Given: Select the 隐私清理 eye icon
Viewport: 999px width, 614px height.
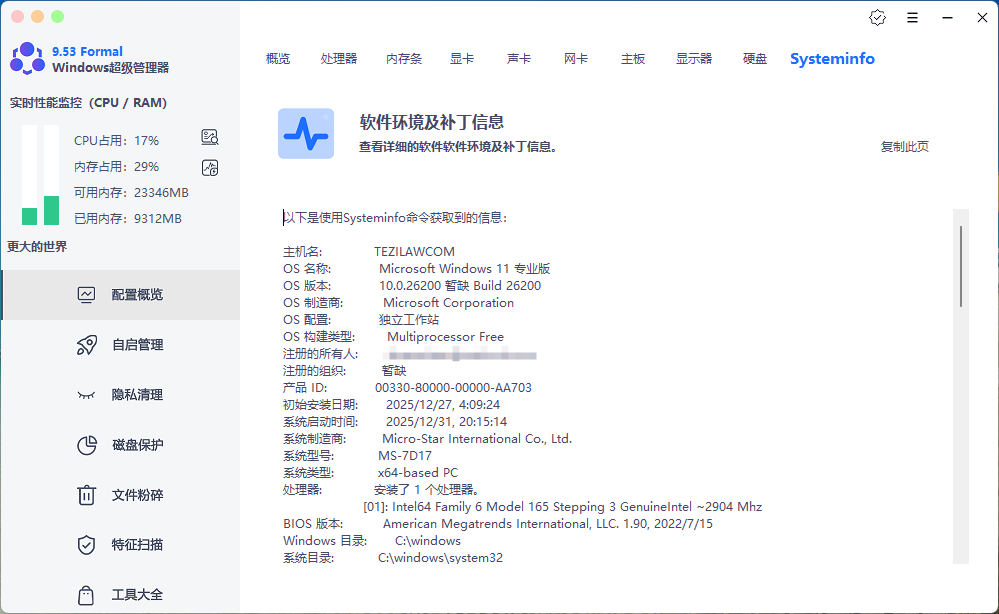Looking at the screenshot, I should pos(88,394).
